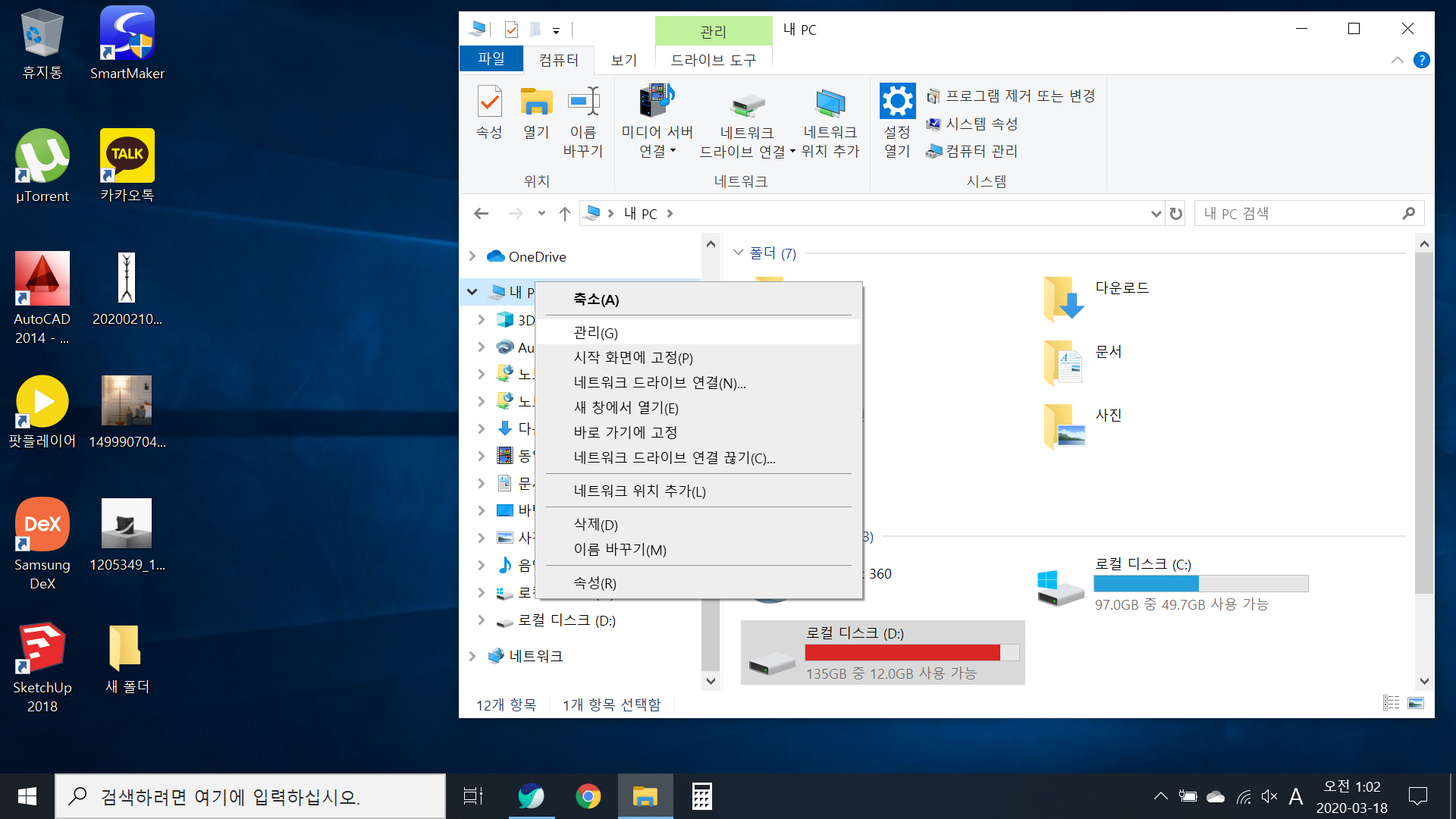This screenshot has width=1456, height=819.
Task: Choose 삭제(D) in context menu
Action: pos(698,525)
